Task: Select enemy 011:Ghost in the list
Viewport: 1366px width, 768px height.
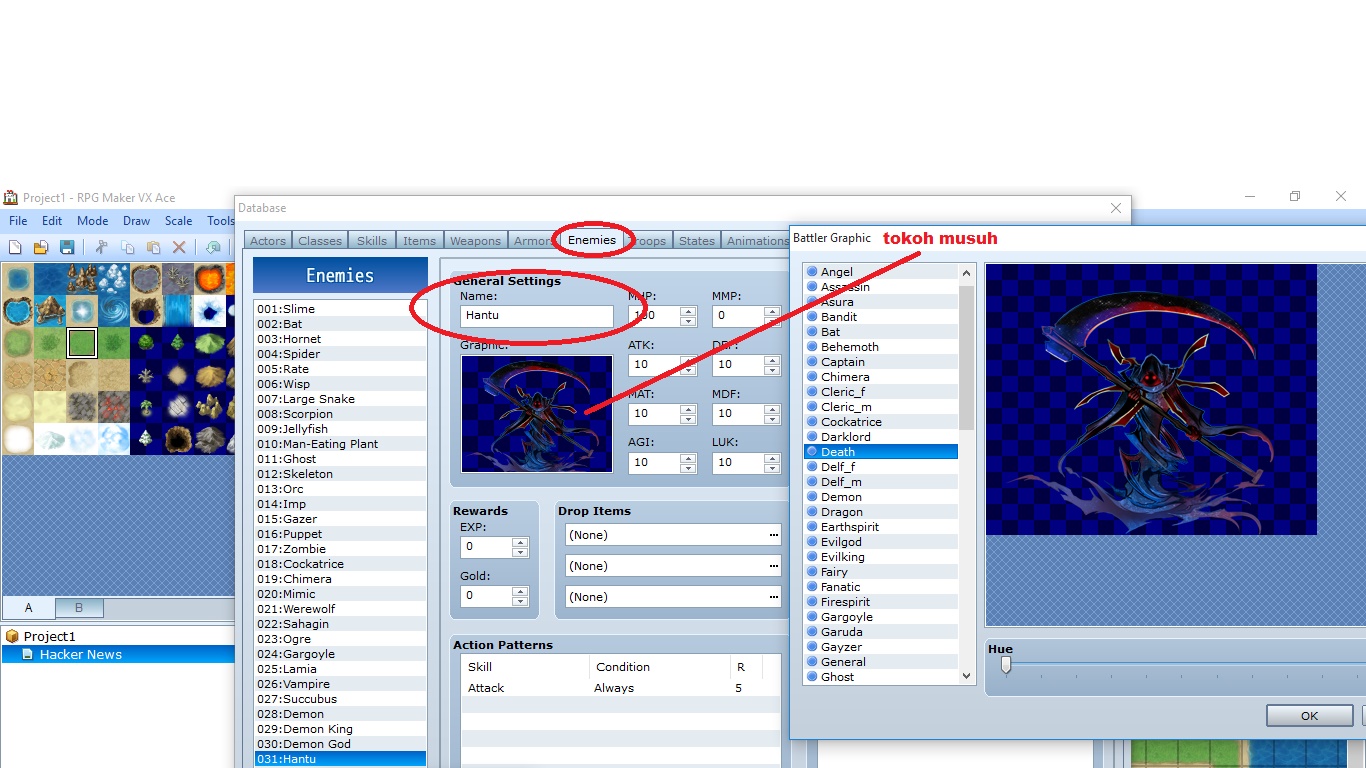Action: click(x=340, y=459)
